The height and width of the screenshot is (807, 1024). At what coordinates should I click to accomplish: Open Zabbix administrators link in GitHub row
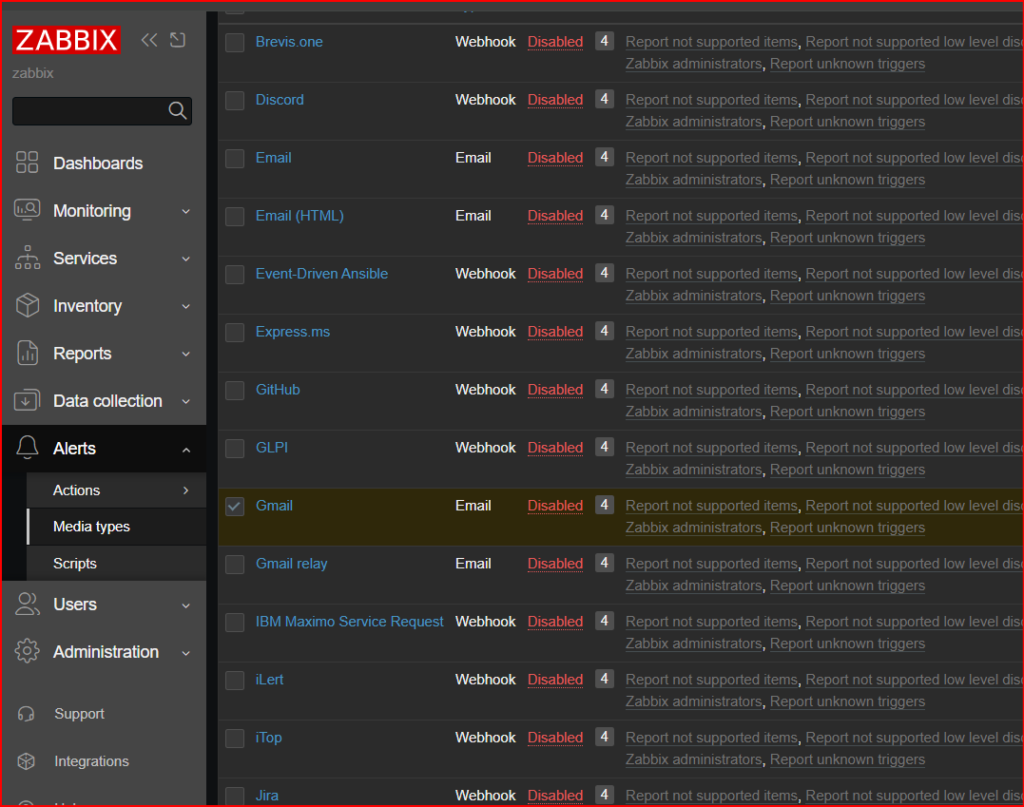click(x=694, y=412)
